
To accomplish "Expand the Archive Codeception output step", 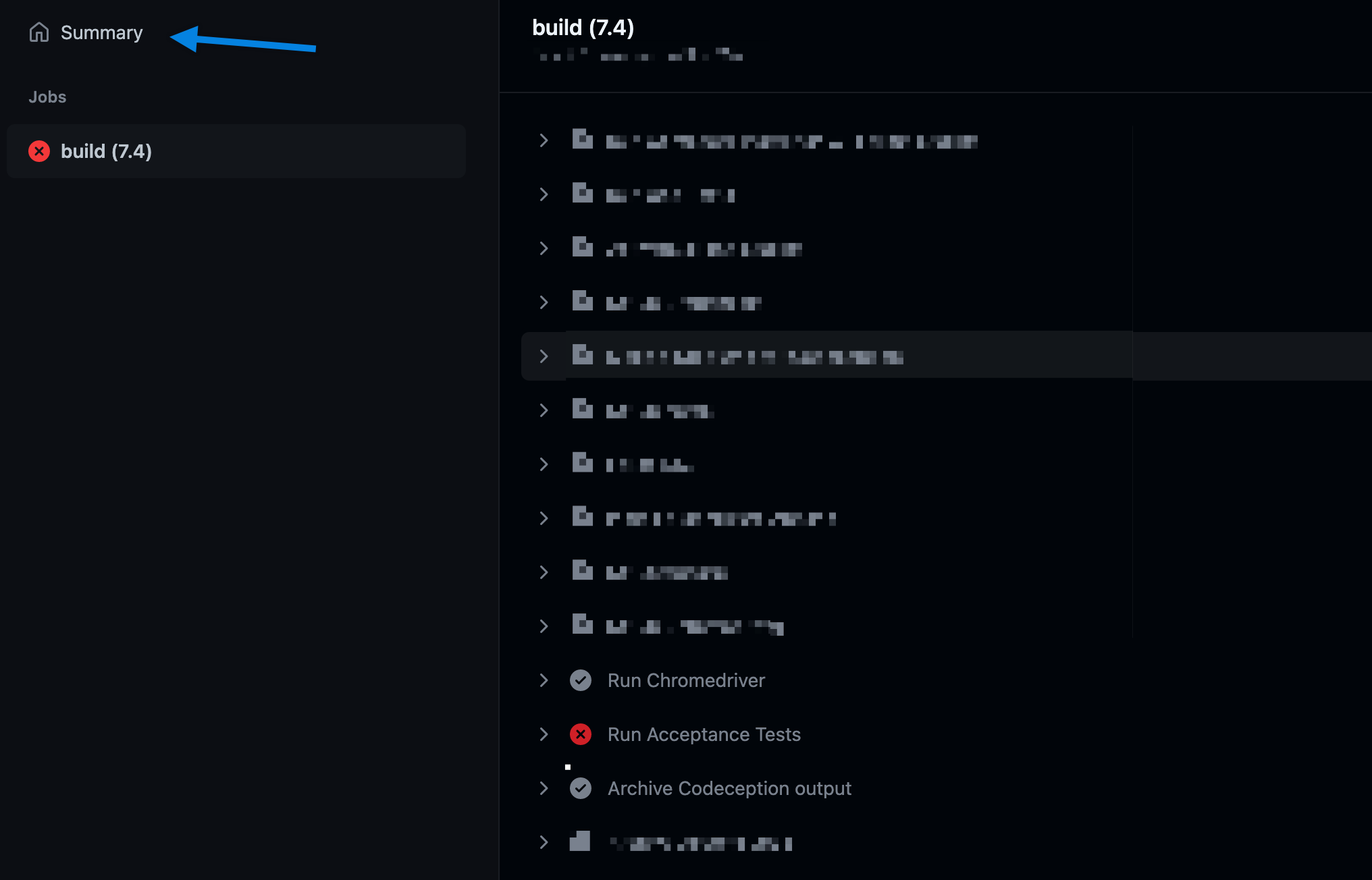I will [x=544, y=788].
